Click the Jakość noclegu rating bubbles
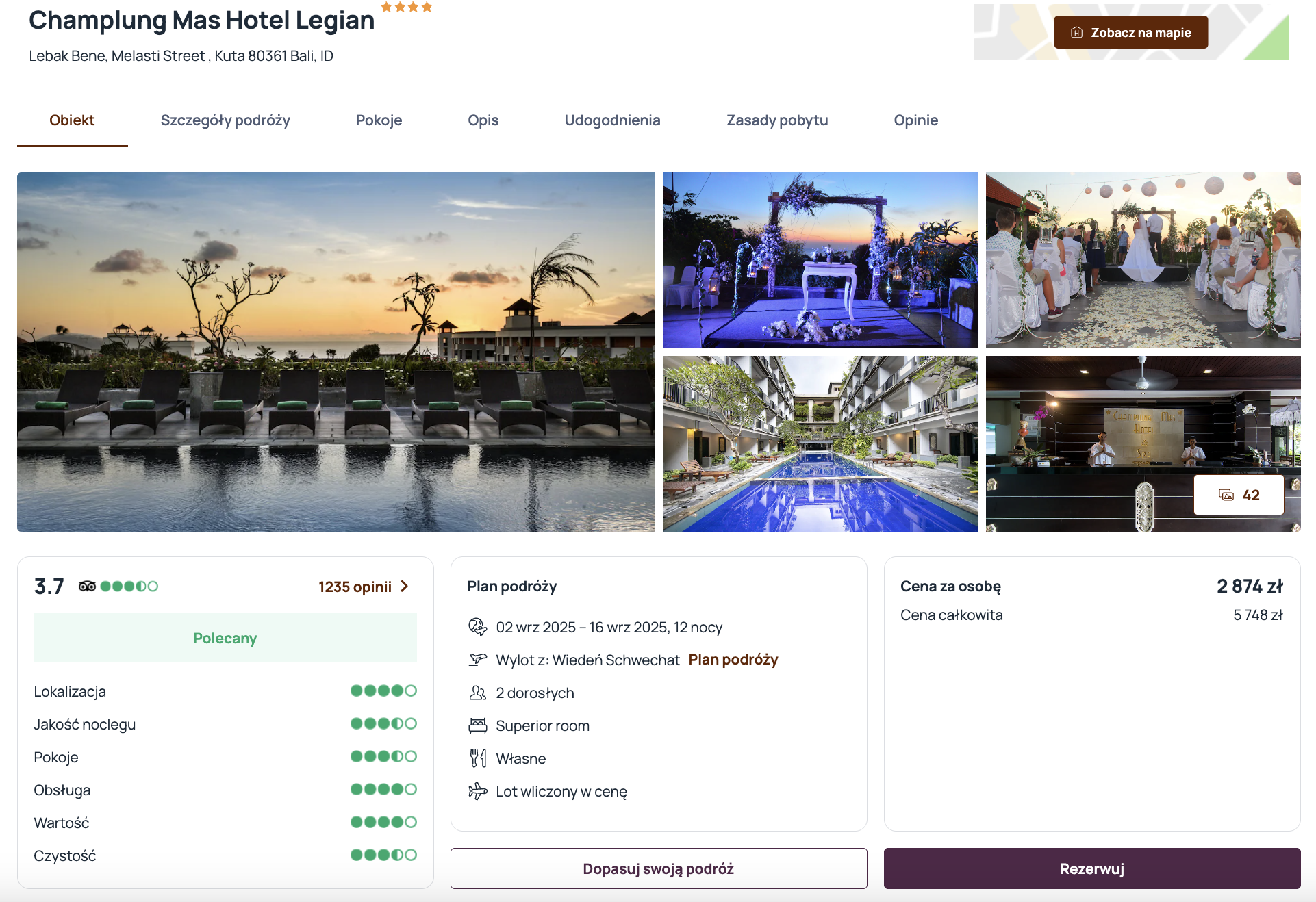 click(383, 723)
